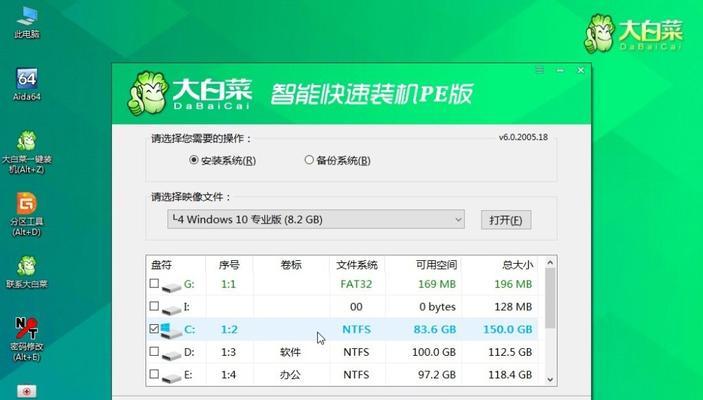Click the 办公 volume label cell
Viewport: 703px width, 400px height.
(290, 375)
